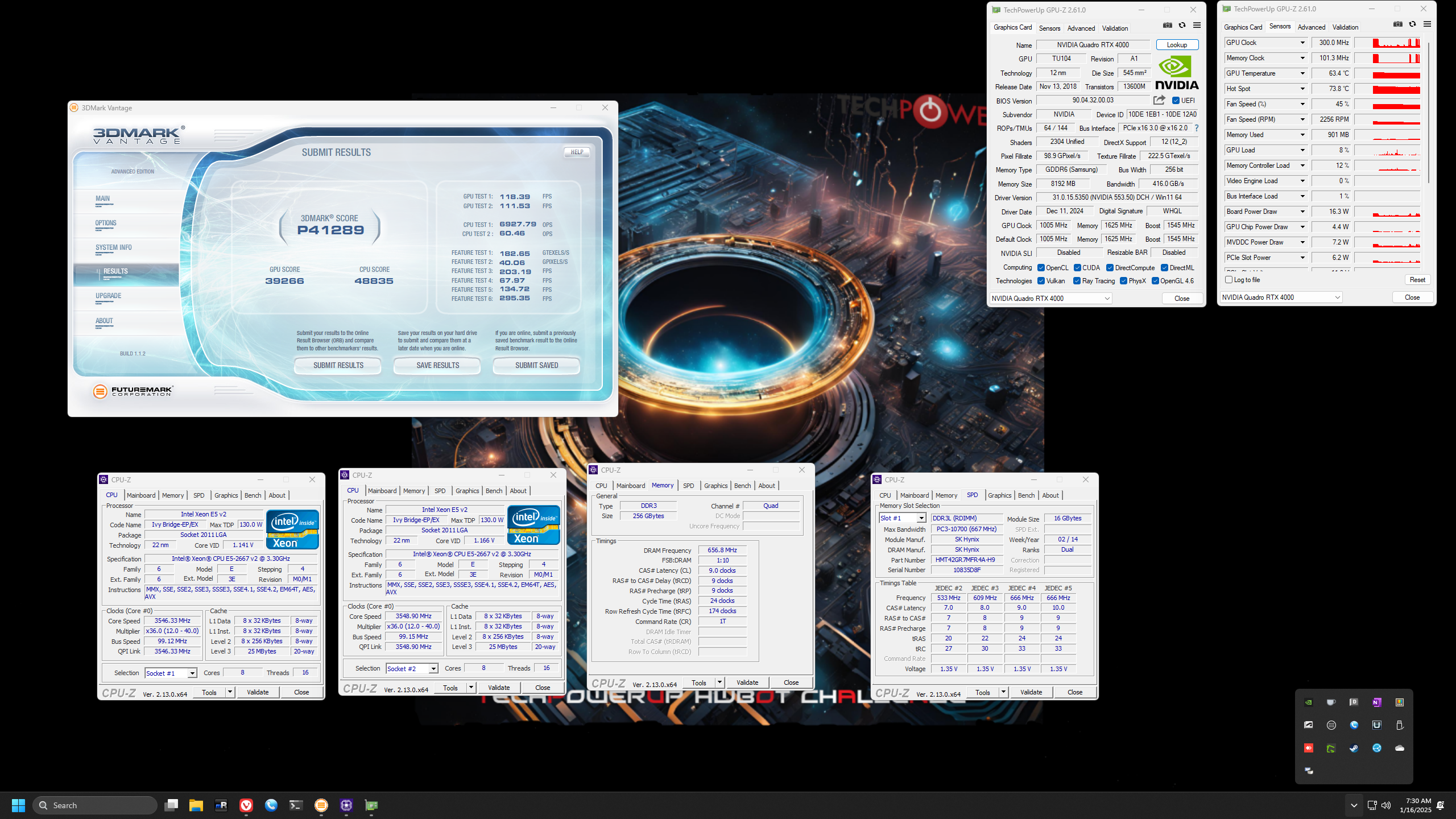Click the OneDrive cloud tray icon
This screenshot has width=1456, height=819.
click(1399, 748)
